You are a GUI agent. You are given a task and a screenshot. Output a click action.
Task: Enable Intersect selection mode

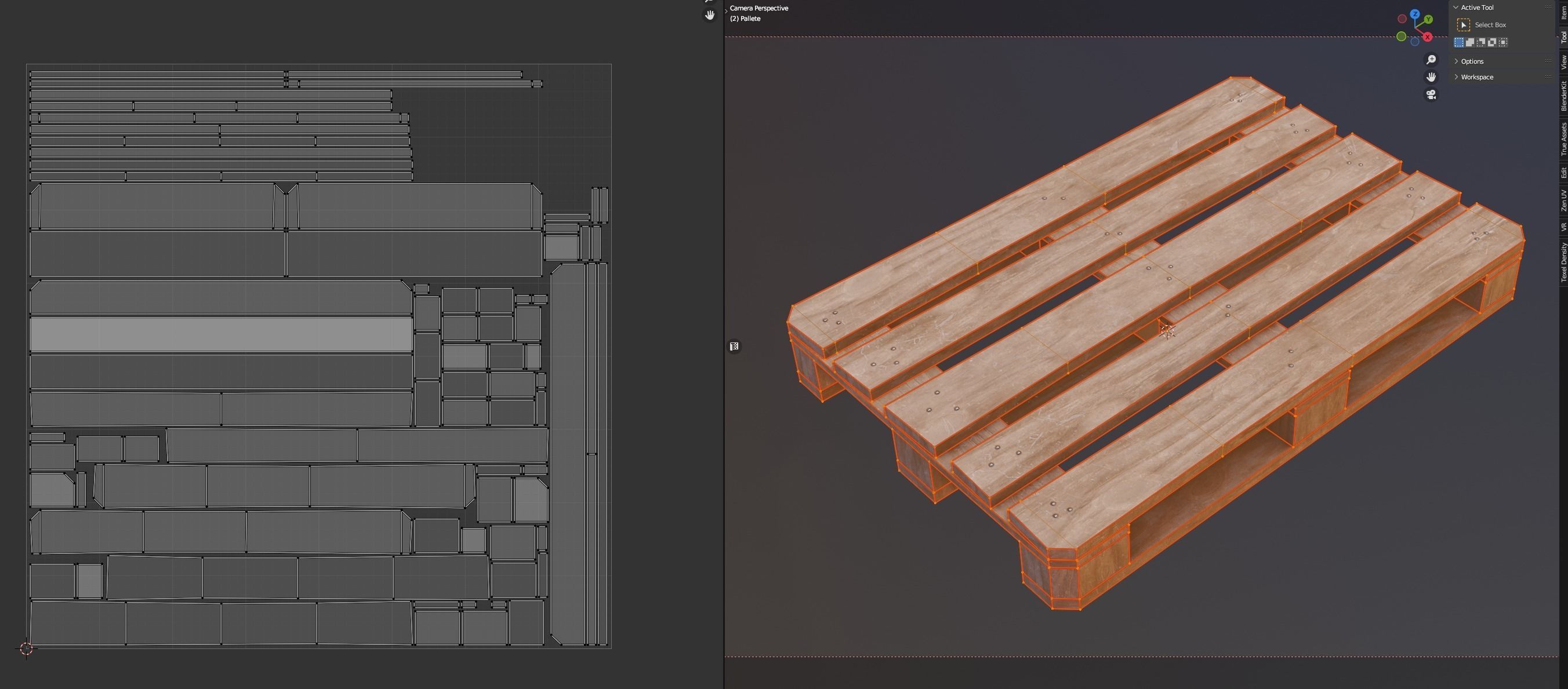pyautogui.click(x=1503, y=42)
